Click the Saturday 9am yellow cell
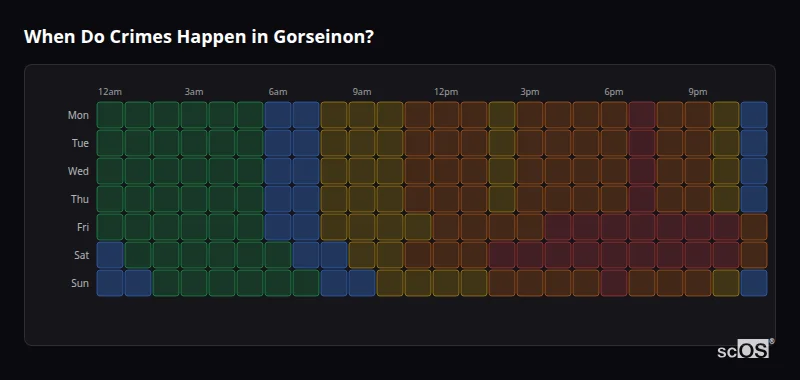This screenshot has height=380, width=800. pyautogui.click(x=362, y=255)
